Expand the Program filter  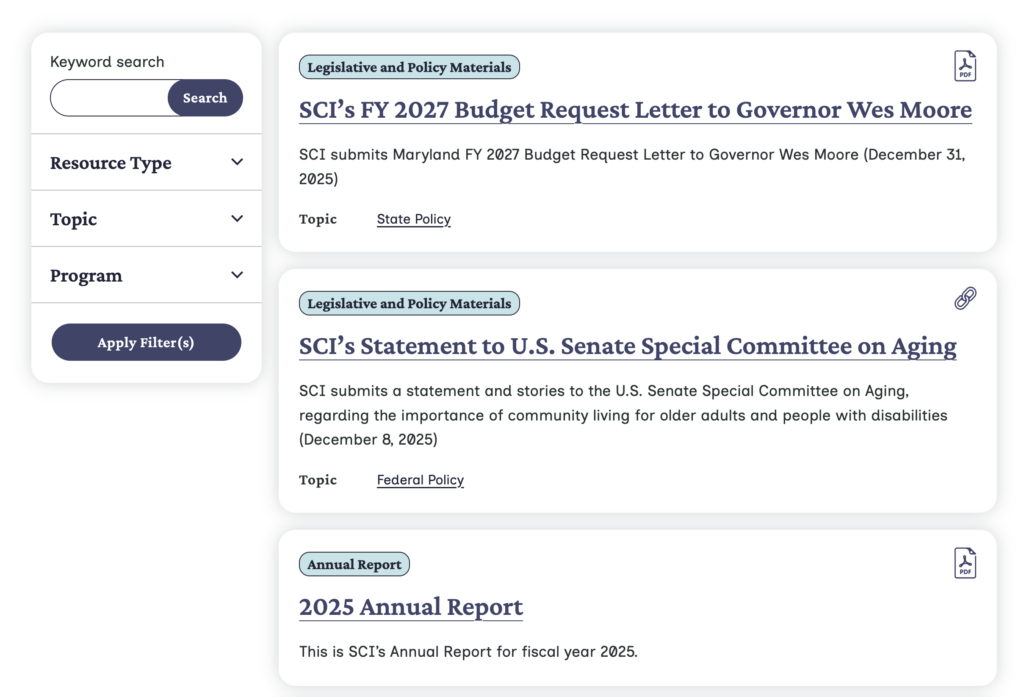pos(146,274)
